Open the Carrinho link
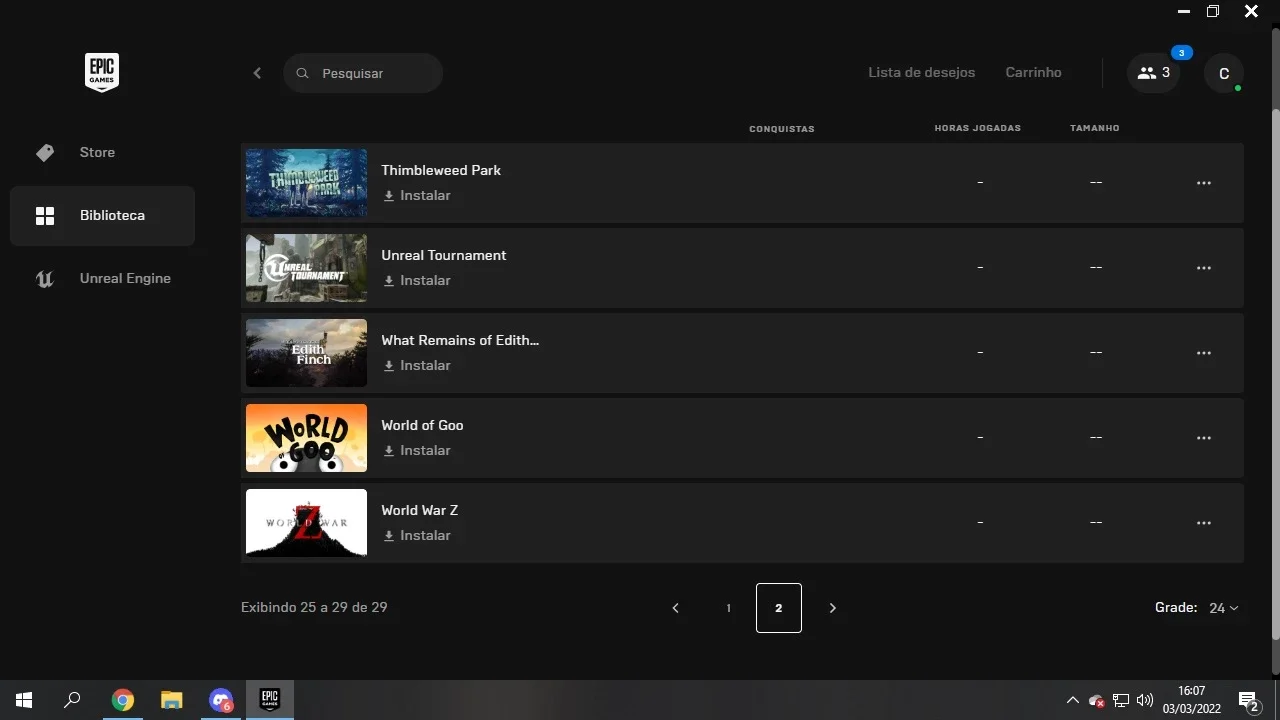The height and width of the screenshot is (720, 1280). click(1033, 73)
